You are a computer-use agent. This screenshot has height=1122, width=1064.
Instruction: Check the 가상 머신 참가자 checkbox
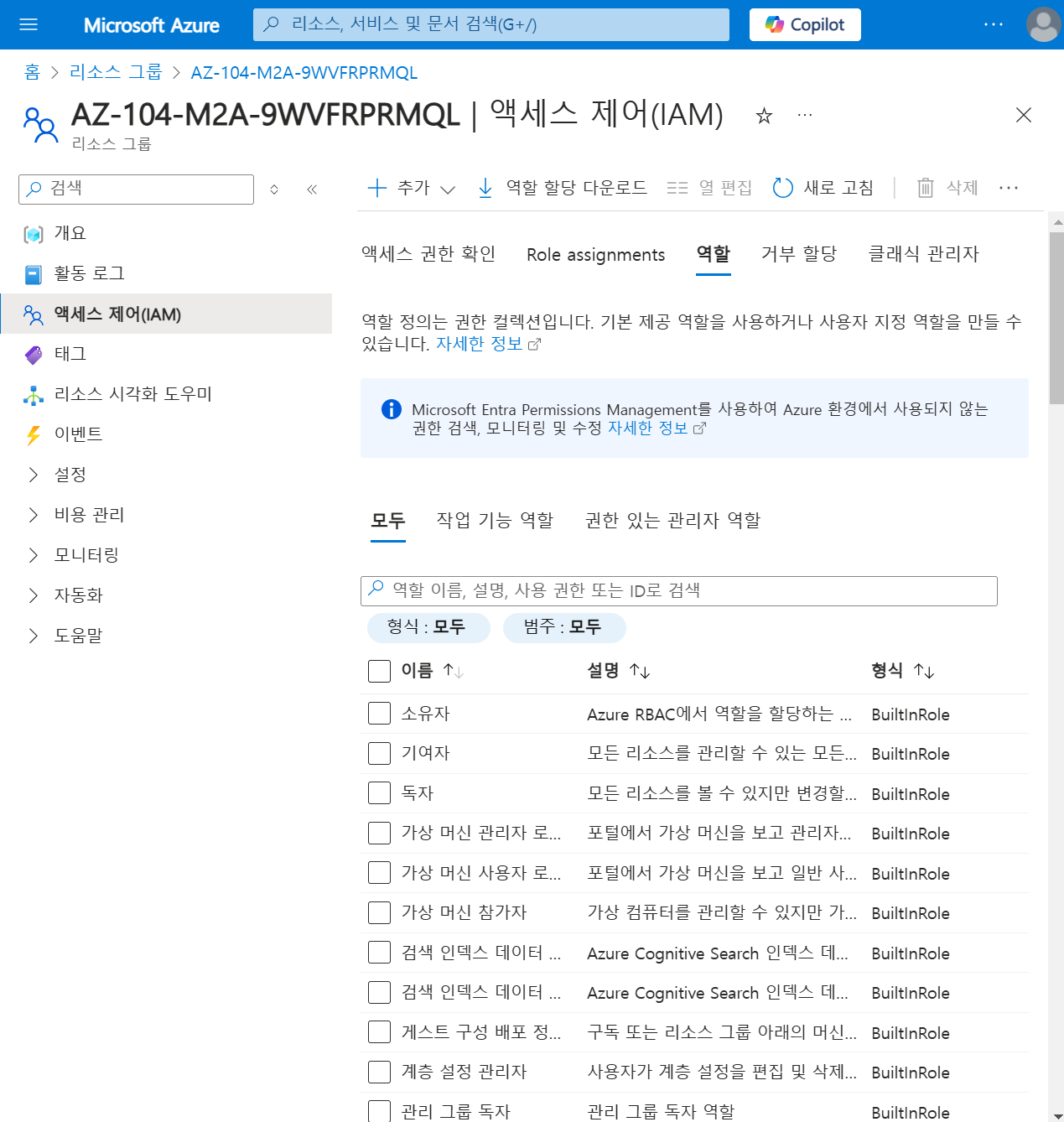[x=380, y=912]
